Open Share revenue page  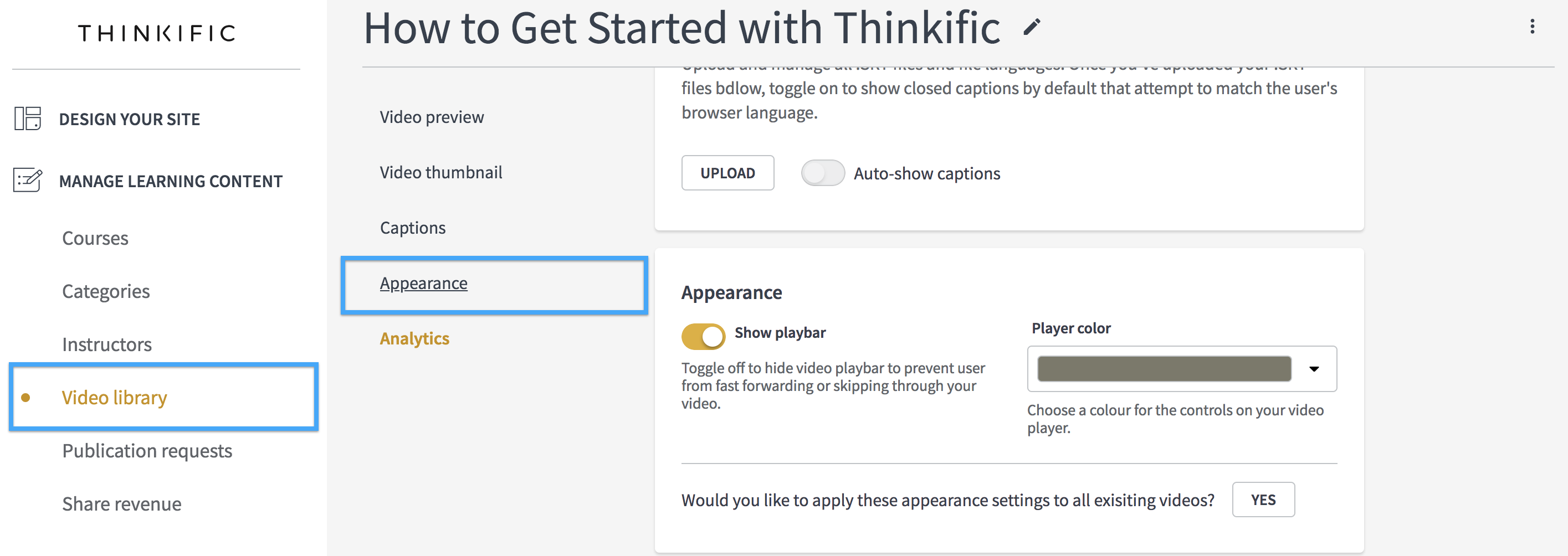[x=122, y=504]
